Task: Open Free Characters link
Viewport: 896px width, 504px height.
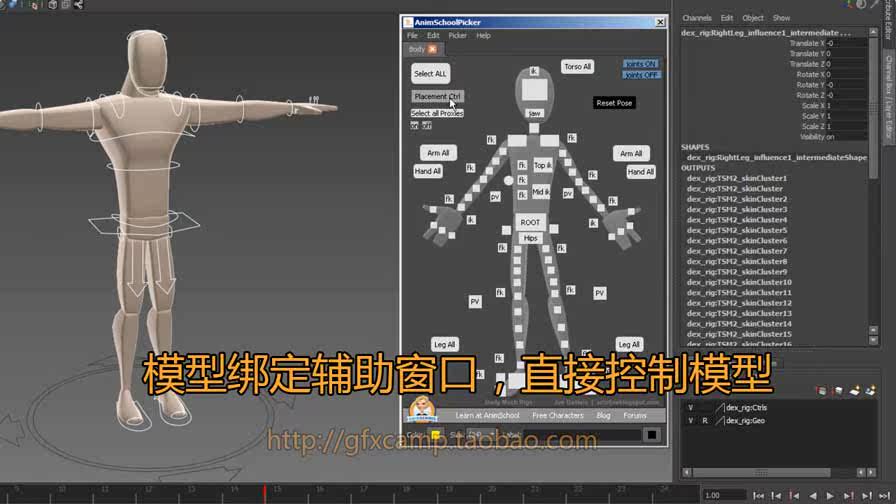Action: pos(558,415)
